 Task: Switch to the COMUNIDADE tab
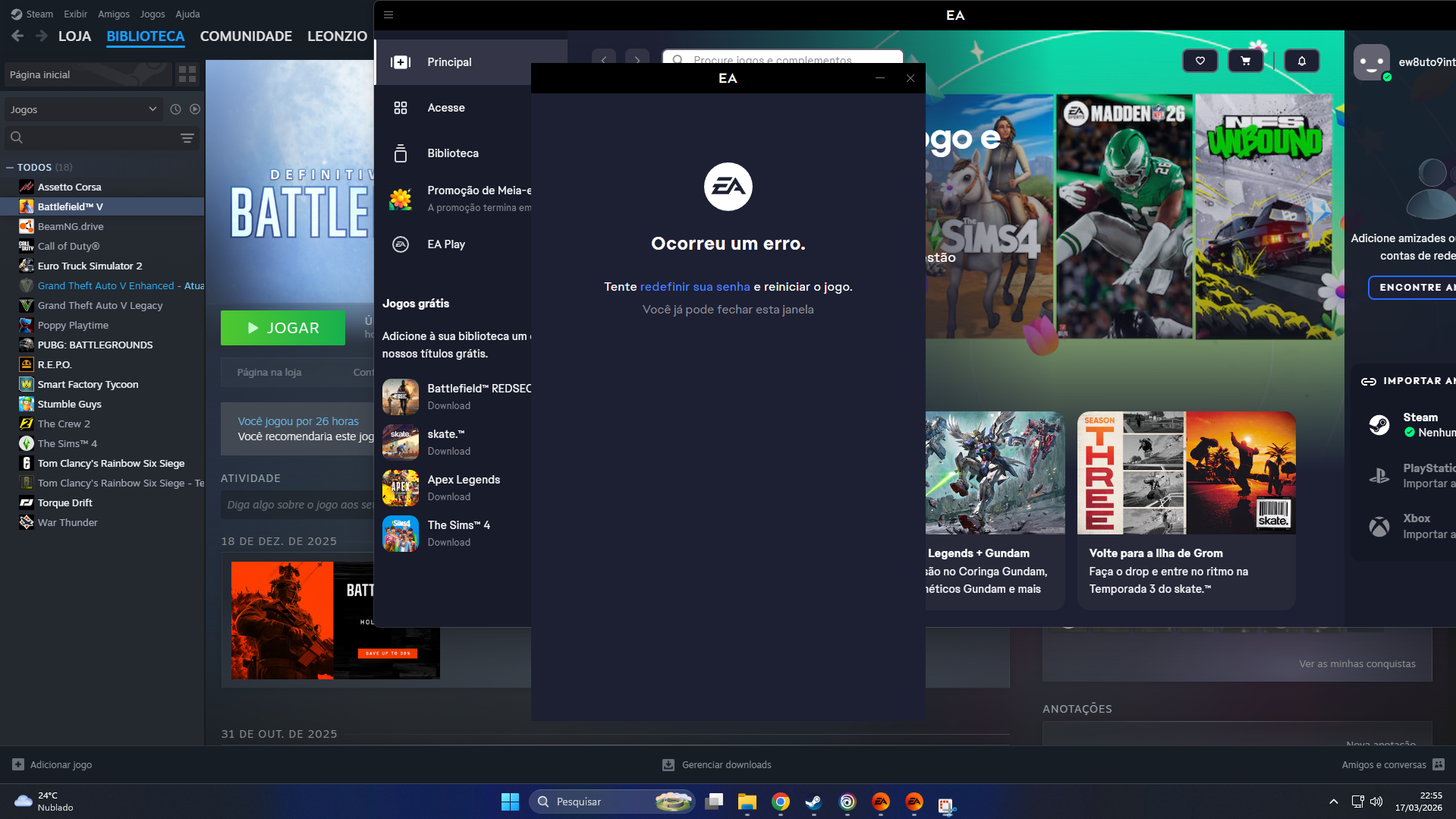(x=246, y=36)
